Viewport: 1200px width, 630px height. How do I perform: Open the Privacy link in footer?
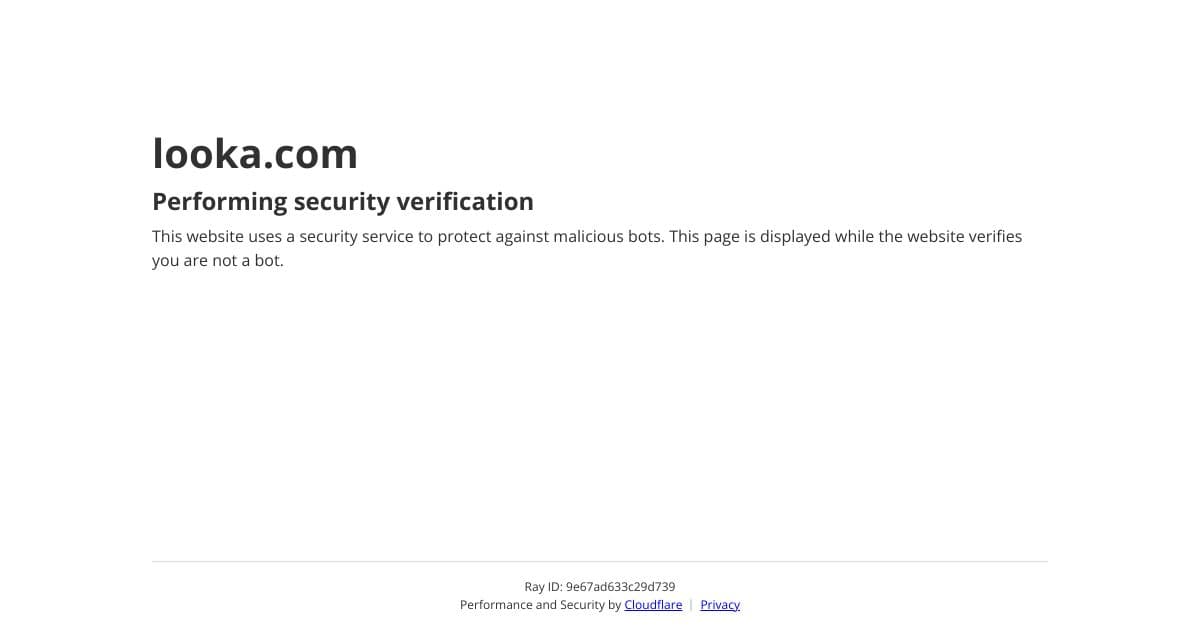[720, 605]
